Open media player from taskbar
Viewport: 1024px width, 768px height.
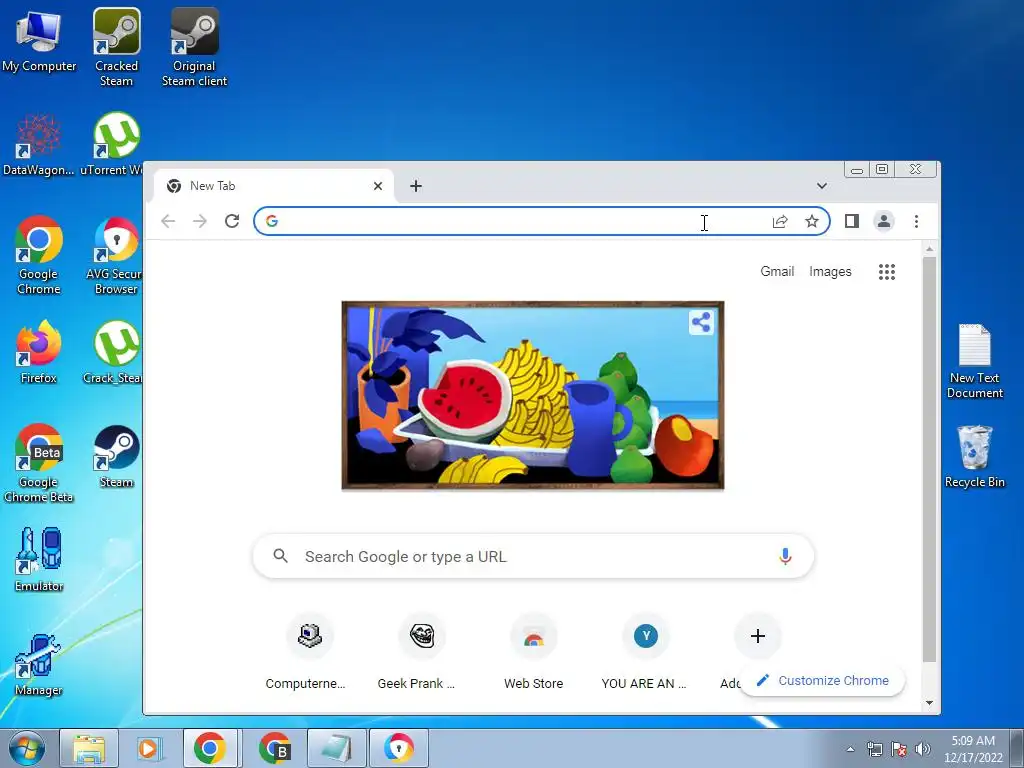coord(149,748)
